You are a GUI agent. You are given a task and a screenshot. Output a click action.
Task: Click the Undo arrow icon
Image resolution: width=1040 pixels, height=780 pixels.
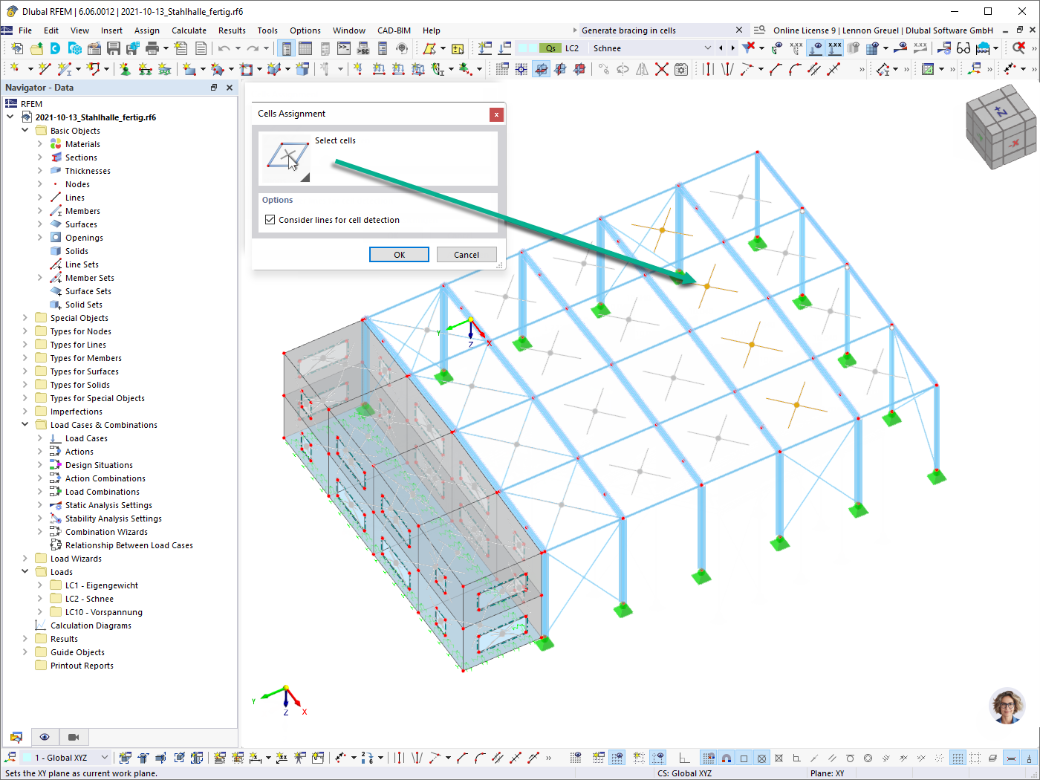[224, 48]
